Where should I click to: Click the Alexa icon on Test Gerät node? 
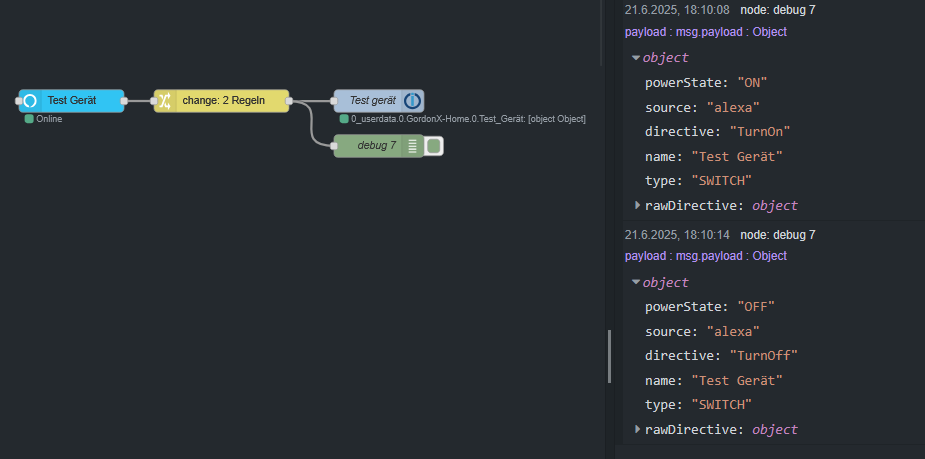[30, 100]
